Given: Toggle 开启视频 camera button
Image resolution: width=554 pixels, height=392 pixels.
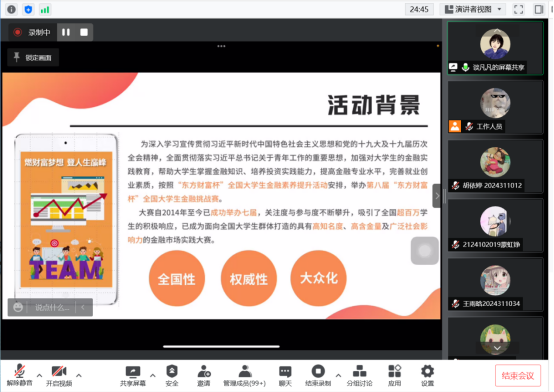Looking at the screenshot, I should coord(59,376).
